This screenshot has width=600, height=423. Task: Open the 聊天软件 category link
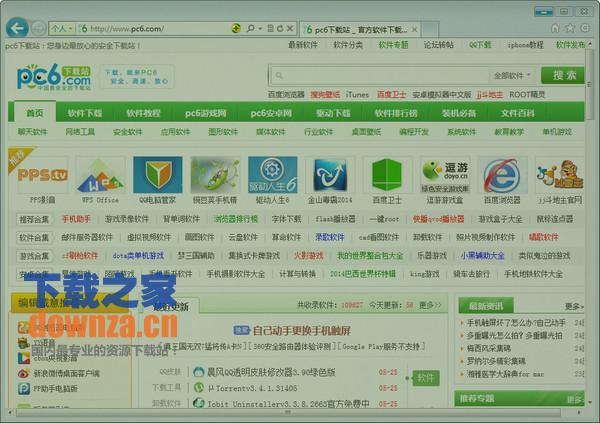[x=33, y=132]
